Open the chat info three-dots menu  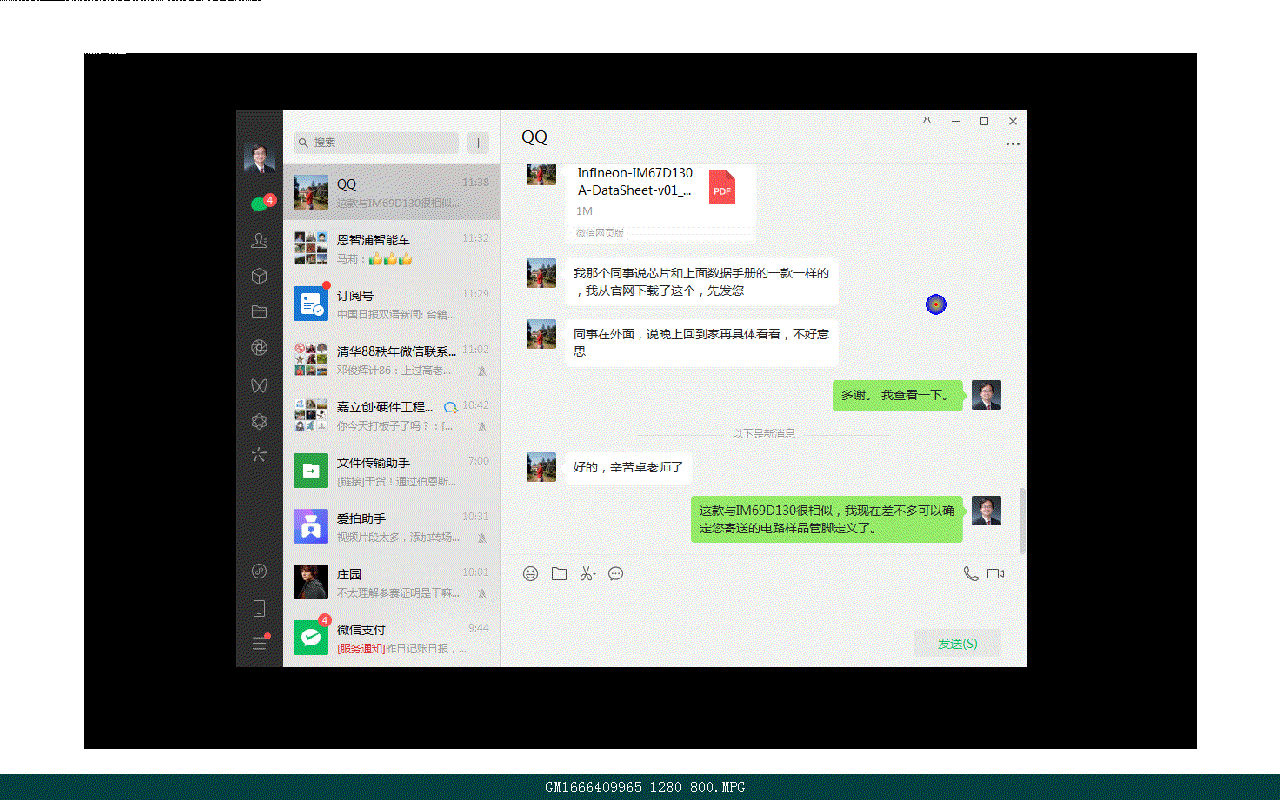pos(1013,144)
